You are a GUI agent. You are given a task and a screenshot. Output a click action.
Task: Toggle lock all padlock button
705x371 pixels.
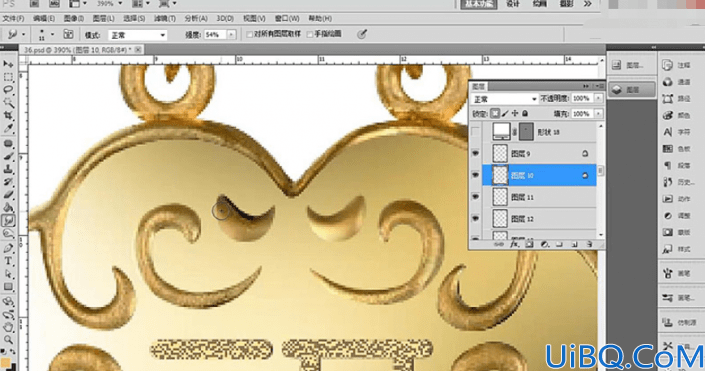click(x=525, y=114)
